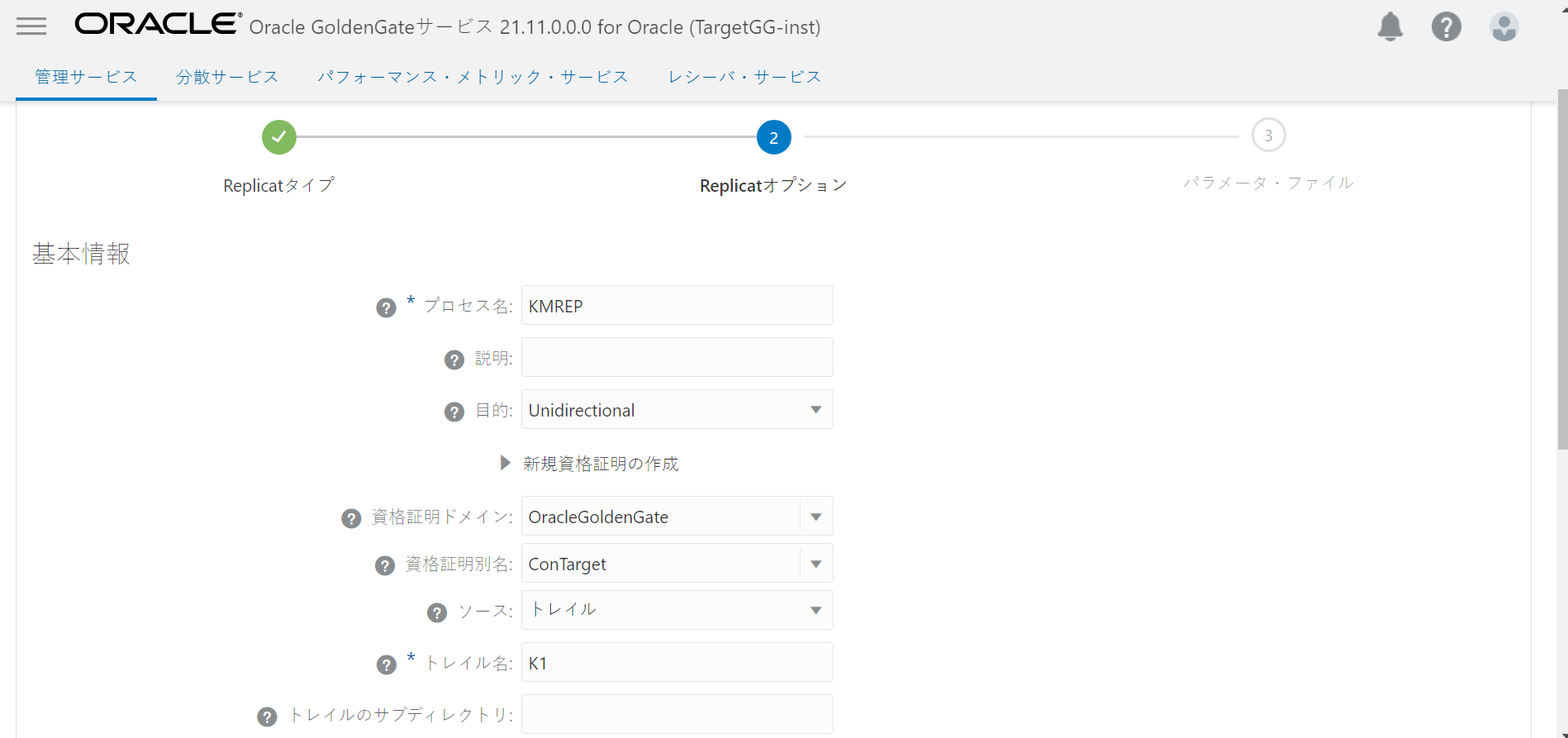Show help for 資格証明ドメイン field

pyautogui.click(x=351, y=518)
